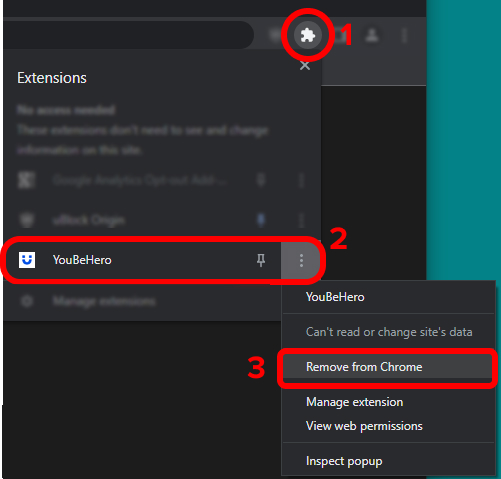Toggle pin for Google Analytics Opt-out Add-on
The width and height of the screenshot is (501, 479).
coord(261,180)
